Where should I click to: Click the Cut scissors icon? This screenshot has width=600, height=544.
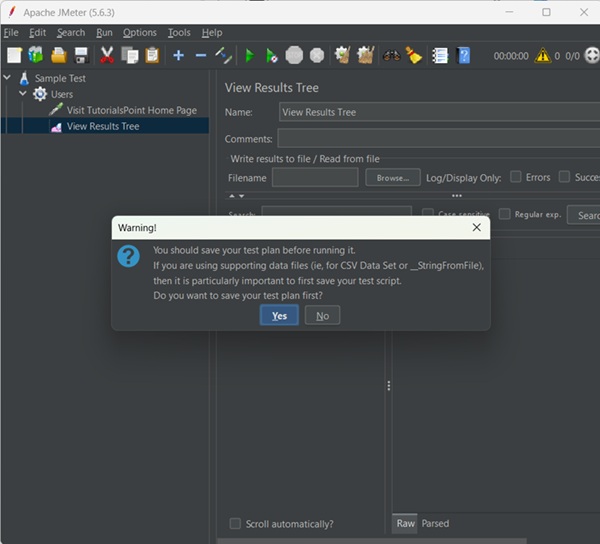click(x=108, y=55)
